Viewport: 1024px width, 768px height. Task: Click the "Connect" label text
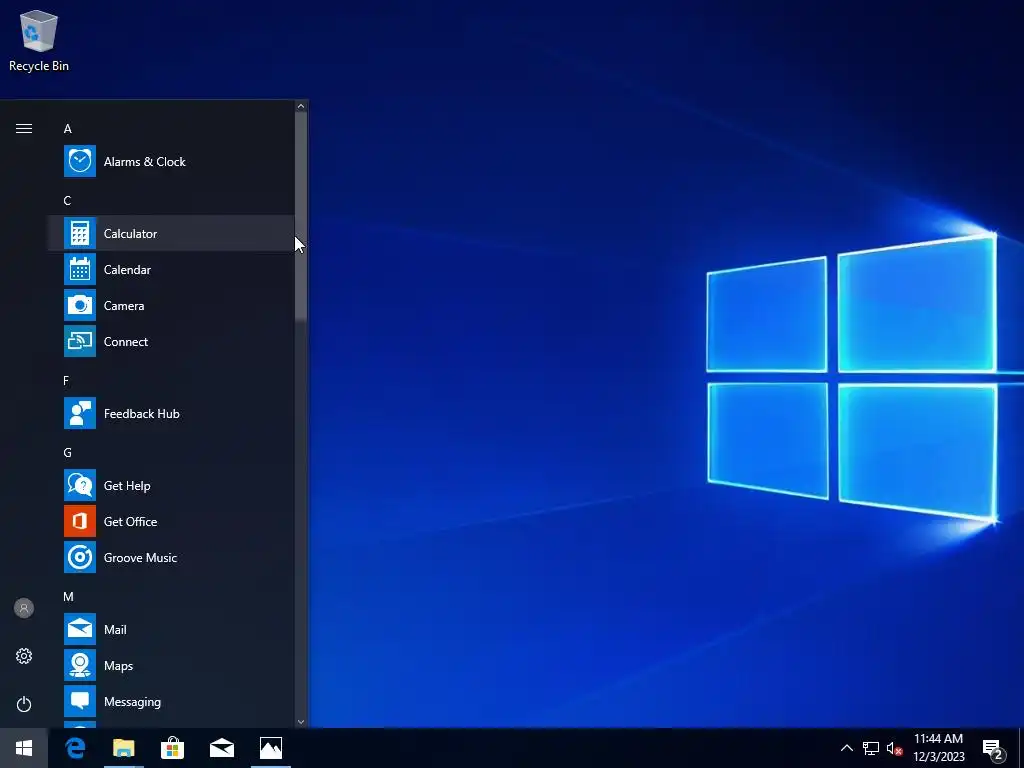126,341
